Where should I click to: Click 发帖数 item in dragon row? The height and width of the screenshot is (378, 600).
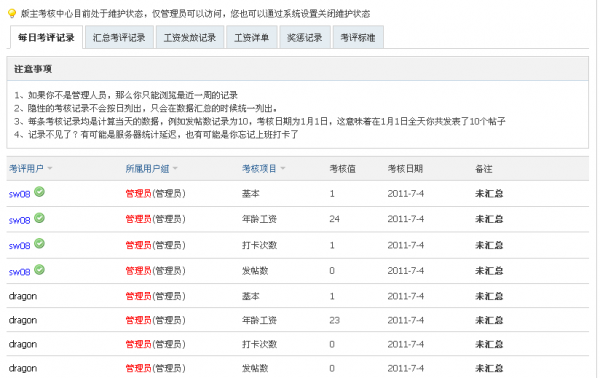click(x=255, y=368)
